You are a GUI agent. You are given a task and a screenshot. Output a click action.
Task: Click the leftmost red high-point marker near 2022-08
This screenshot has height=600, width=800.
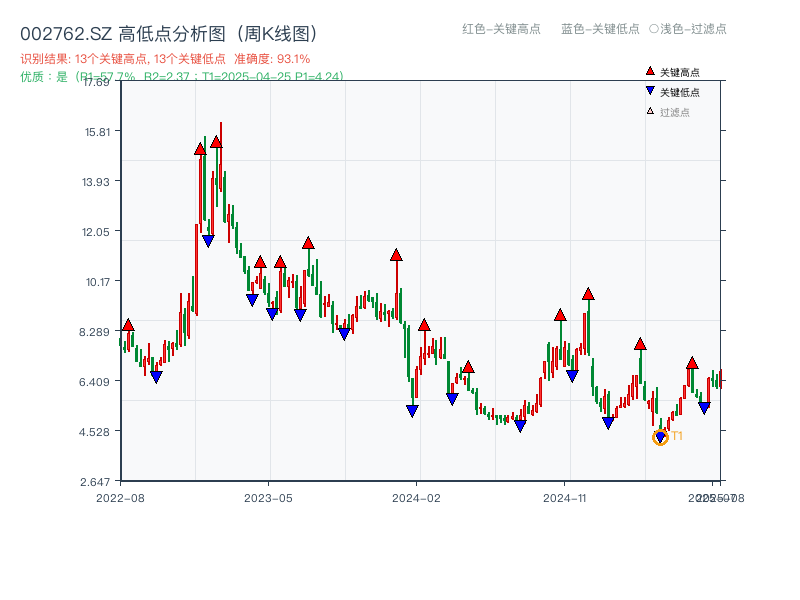128,324
